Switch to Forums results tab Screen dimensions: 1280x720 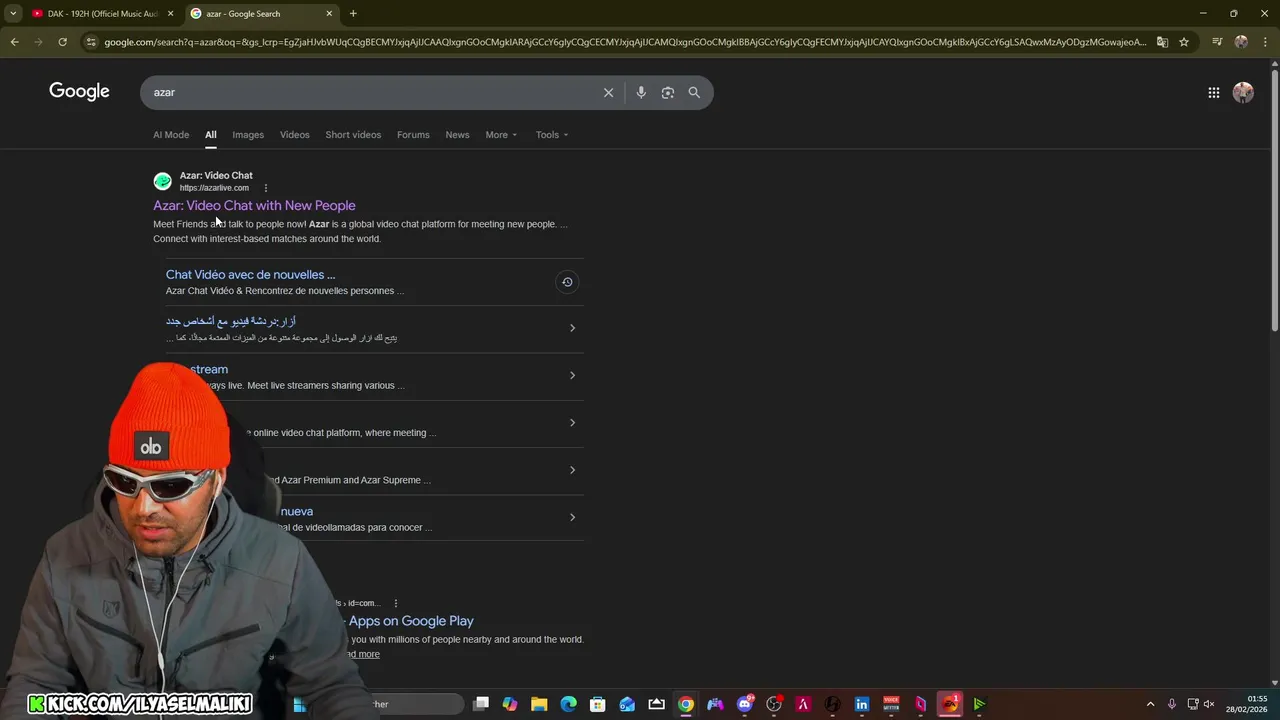coord(413,135)
